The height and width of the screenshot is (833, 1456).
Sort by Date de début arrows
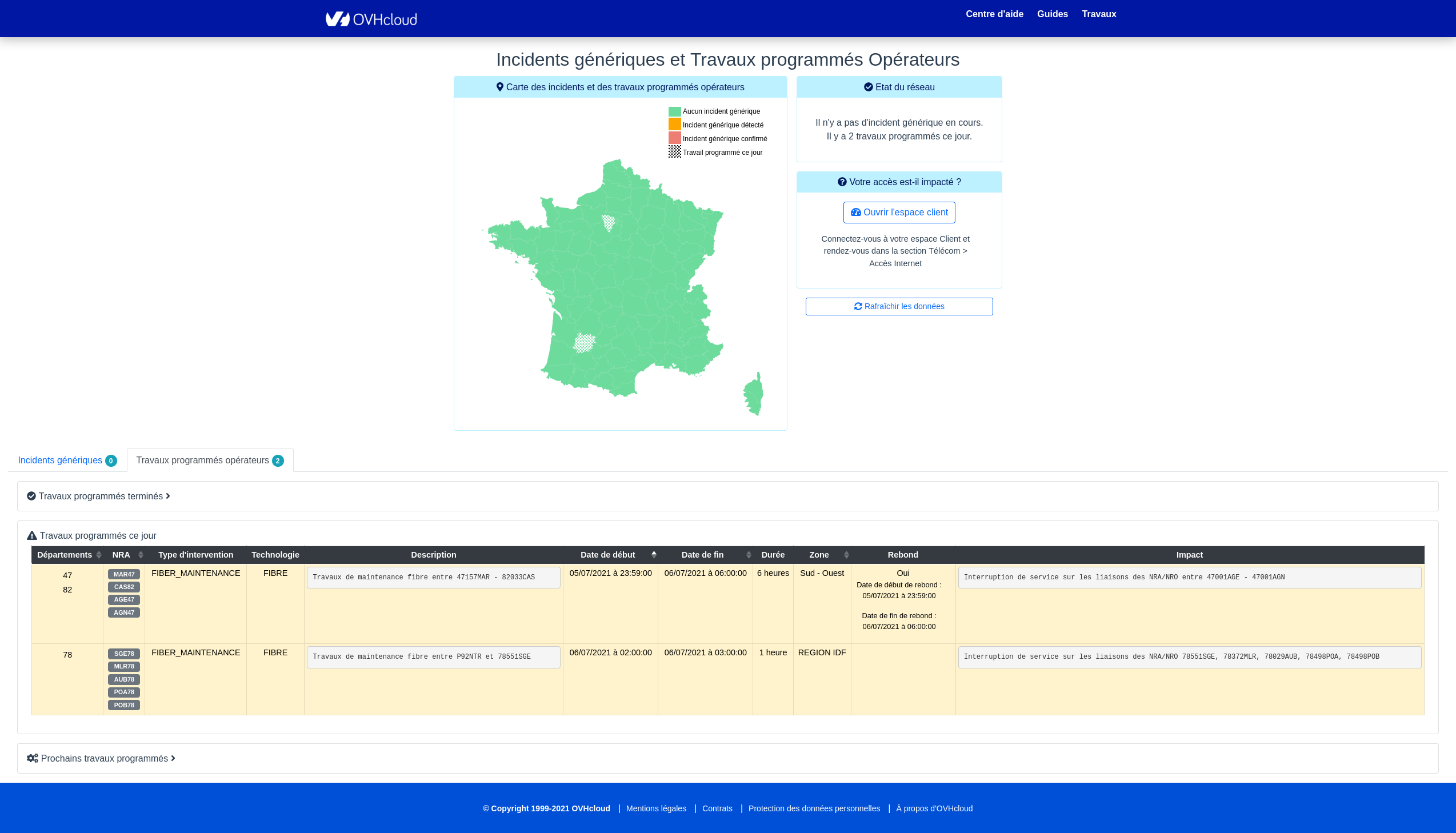coord(653,555)
